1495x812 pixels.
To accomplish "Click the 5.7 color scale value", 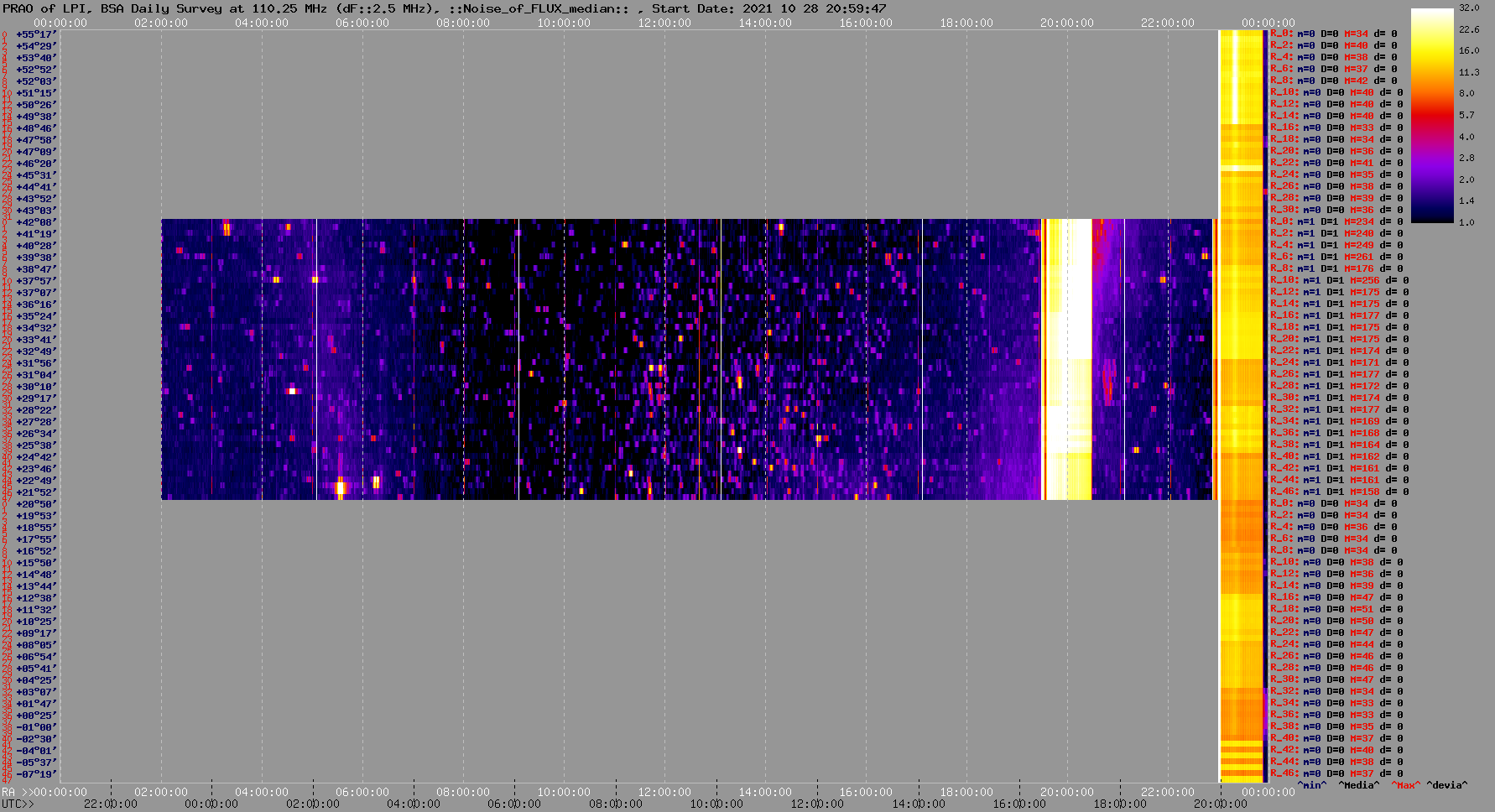I will (1466, 115).
